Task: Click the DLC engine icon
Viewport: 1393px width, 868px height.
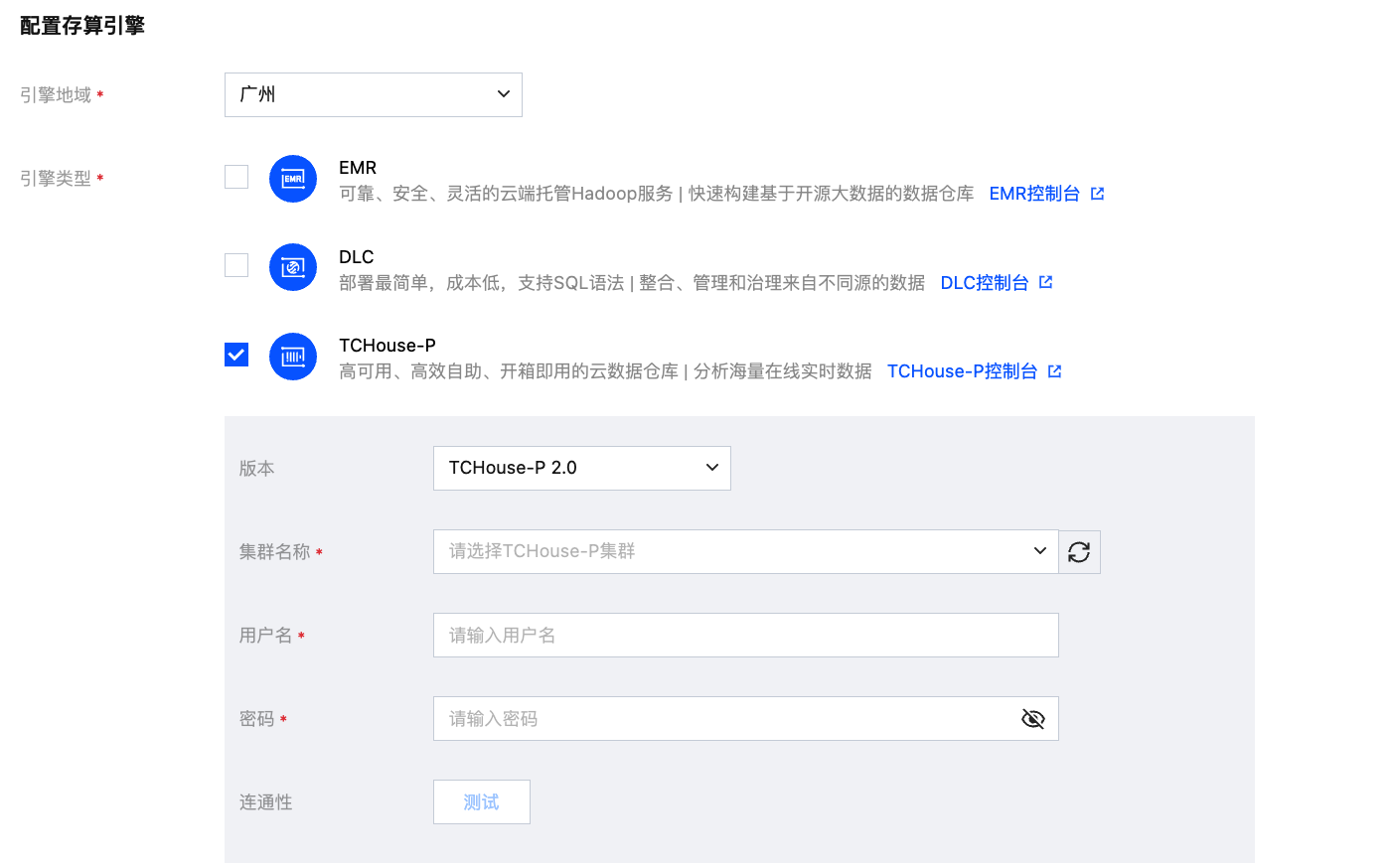Action: tap(293, 267)
